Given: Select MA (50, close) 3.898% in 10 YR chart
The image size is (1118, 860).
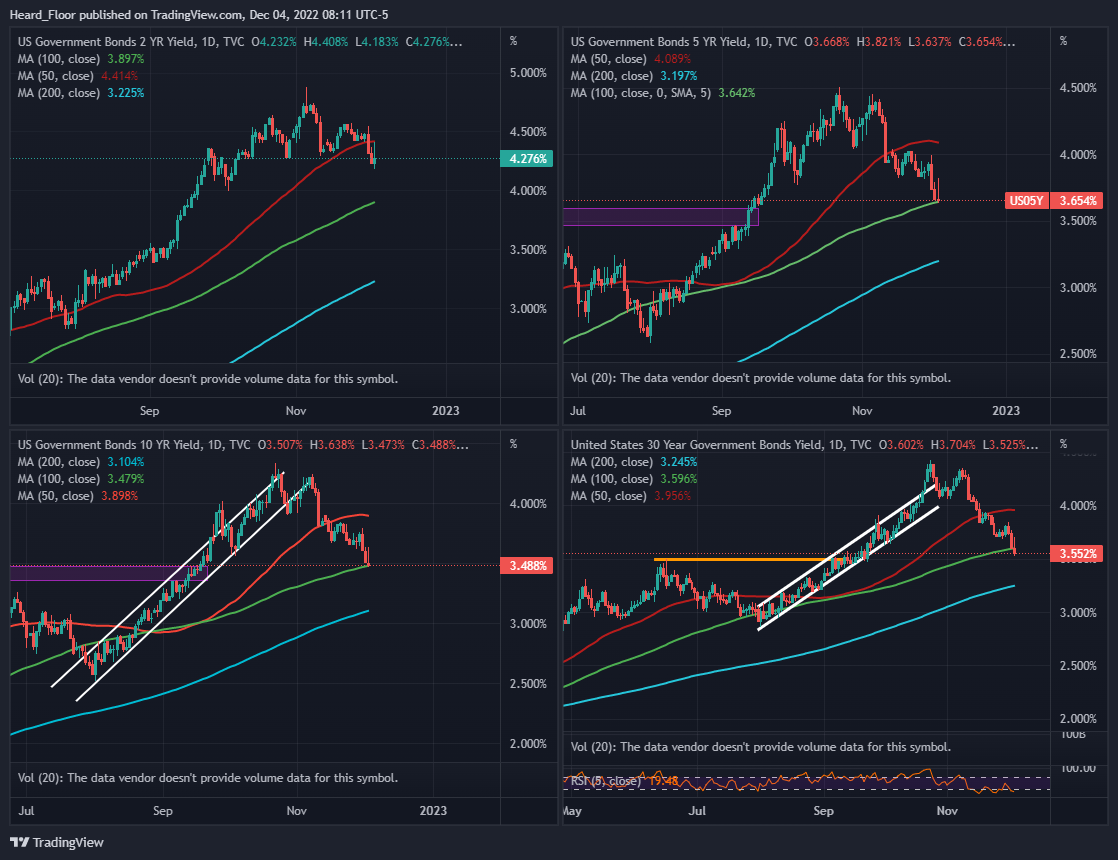Looking at the screenshot, I should [x=78, y=496].
